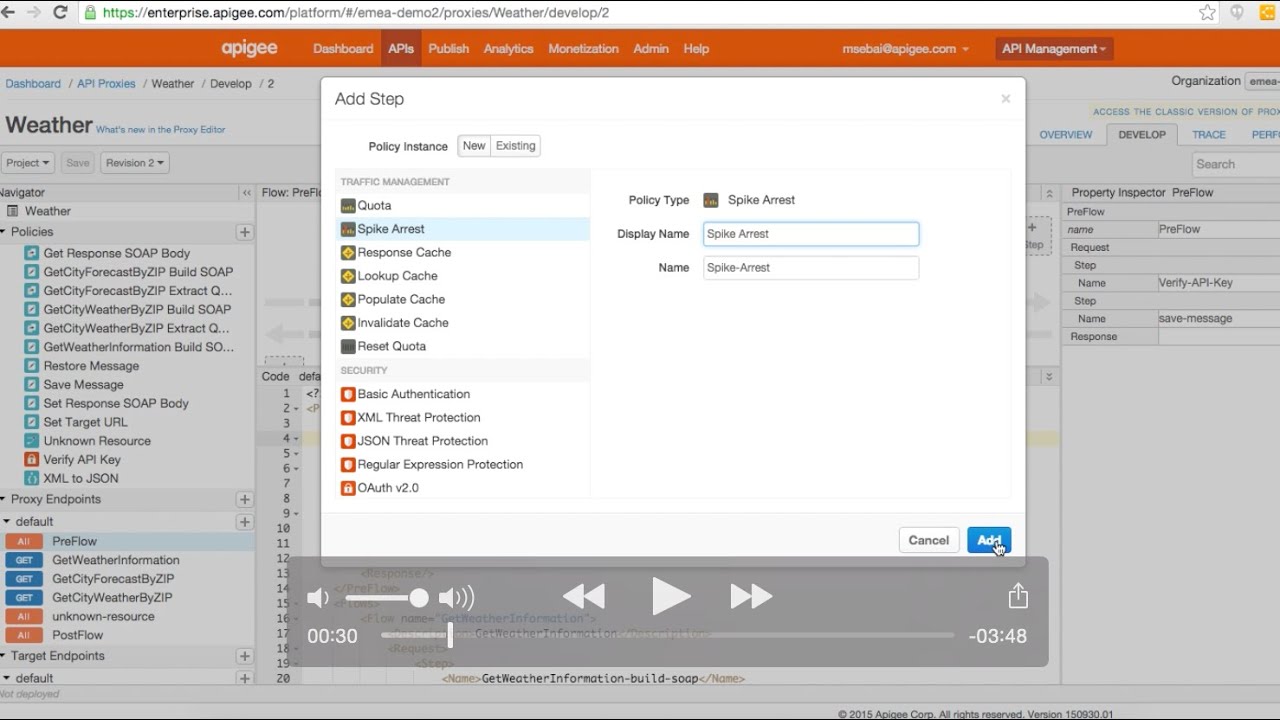
Task: Open the Project dropdown
Action: coord(27,163)
